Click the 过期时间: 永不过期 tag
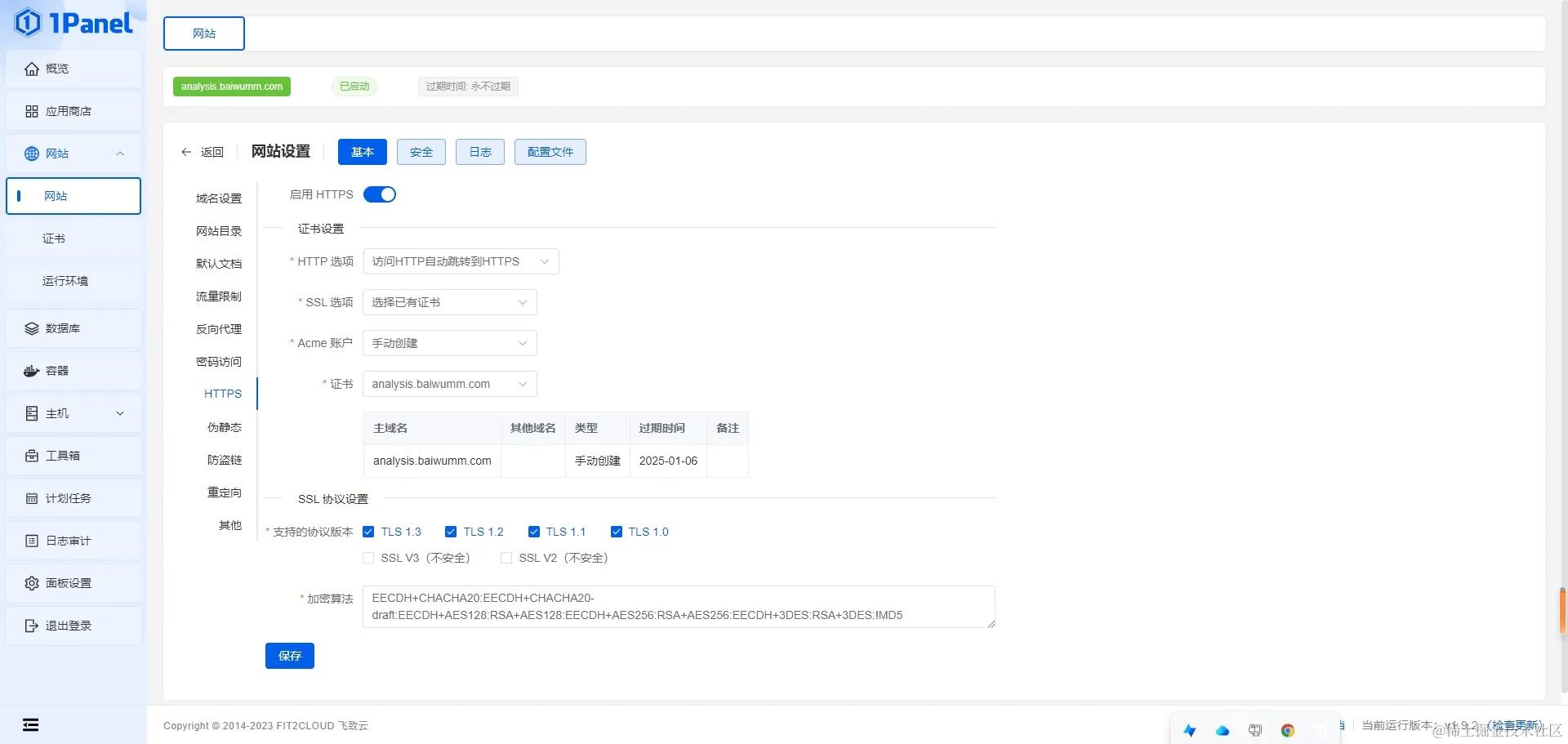The height and width of the screenshot is (744, 1568). click(468, 87)
